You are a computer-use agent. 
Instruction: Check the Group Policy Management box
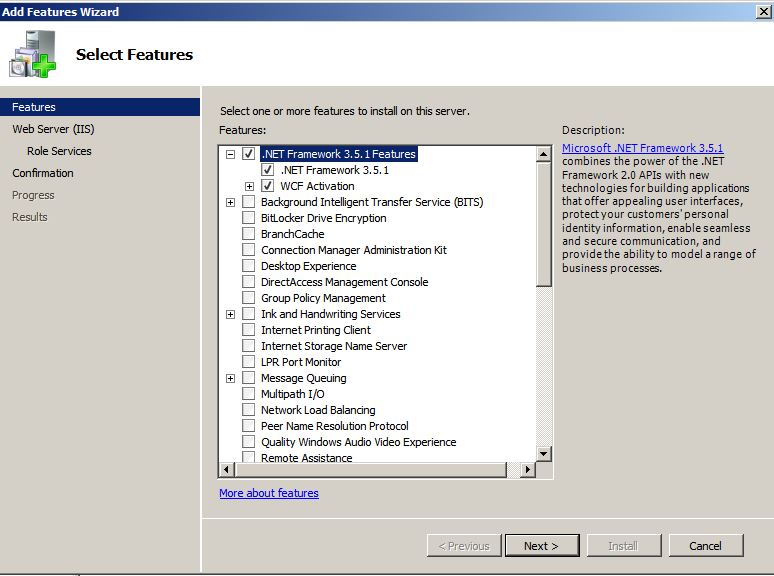[248, 298]
